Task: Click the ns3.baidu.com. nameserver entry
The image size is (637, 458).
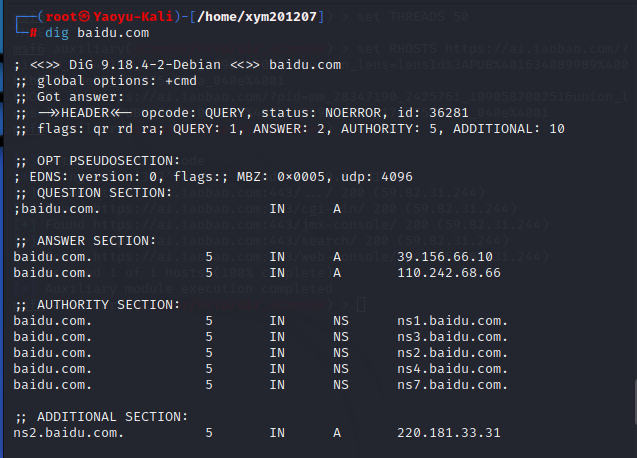Action: click(453, 337)
